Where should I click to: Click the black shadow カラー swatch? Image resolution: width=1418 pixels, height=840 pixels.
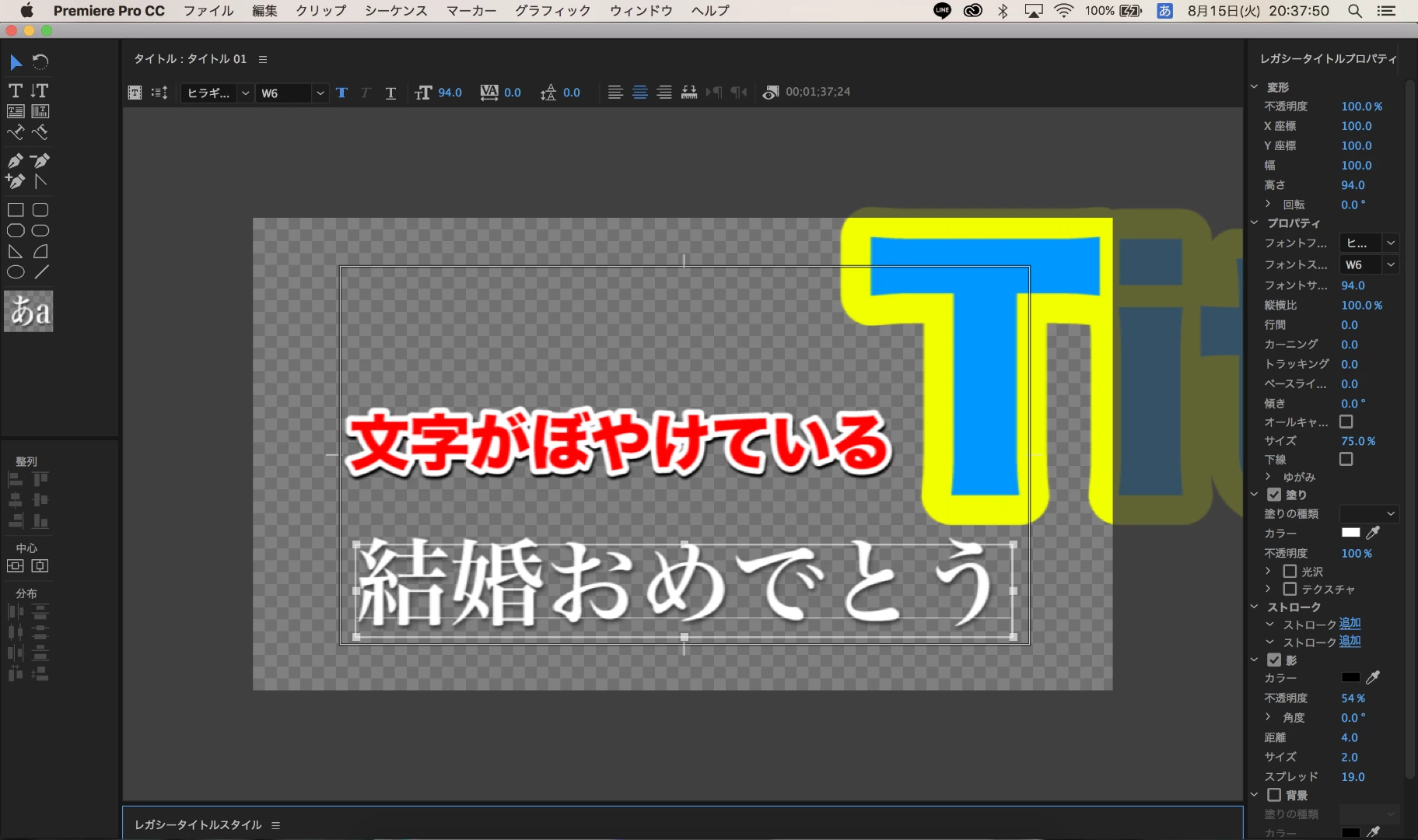coord(1350,677)
